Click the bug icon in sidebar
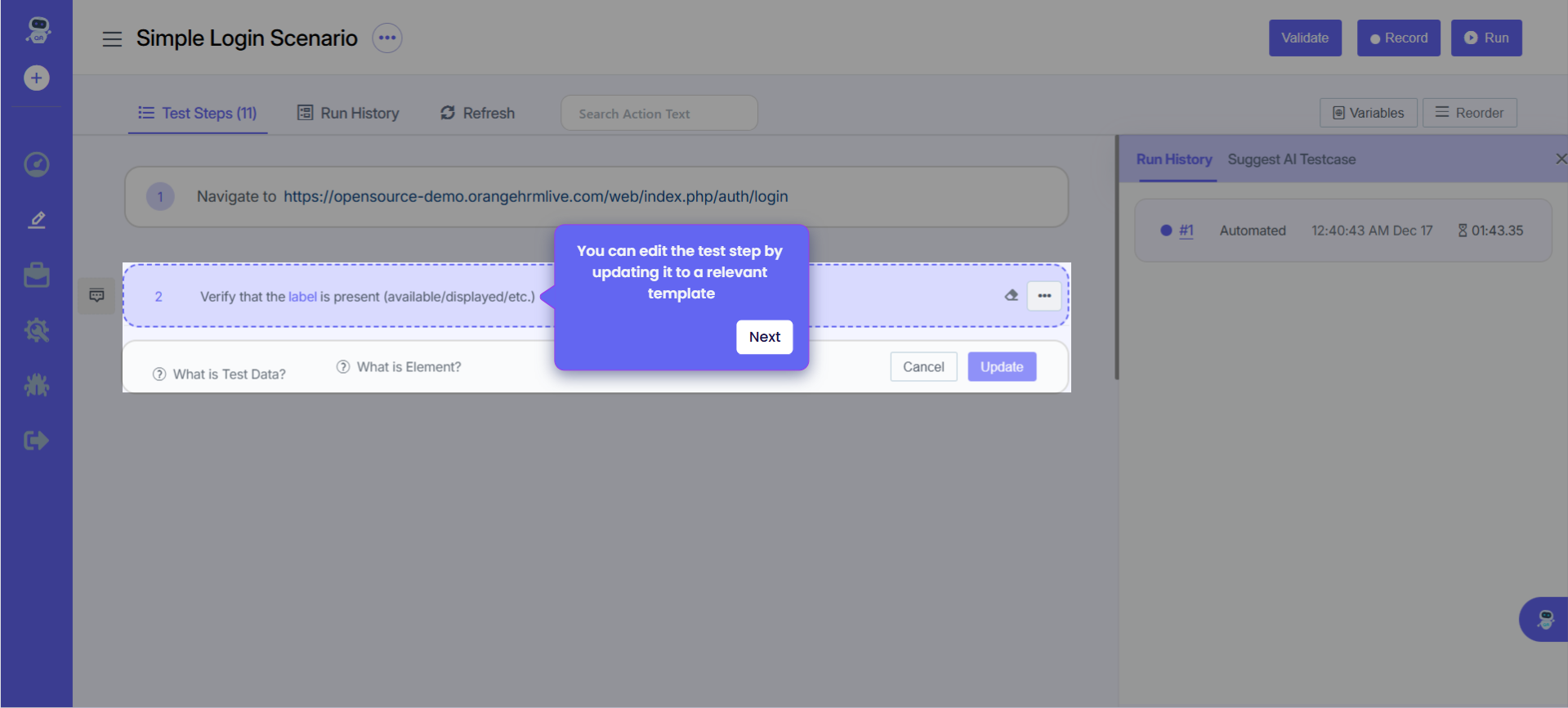 (x=36, y=385)
